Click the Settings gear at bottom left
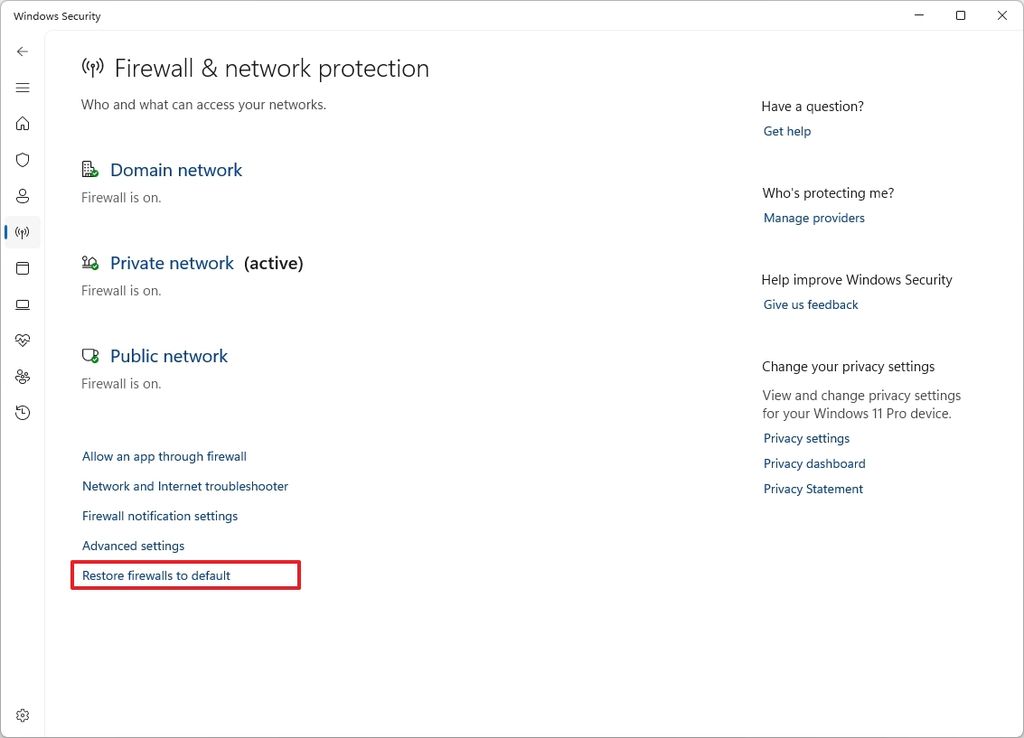Image resolution: width=1024 pixels, height=738 pixels. (22, 715)
